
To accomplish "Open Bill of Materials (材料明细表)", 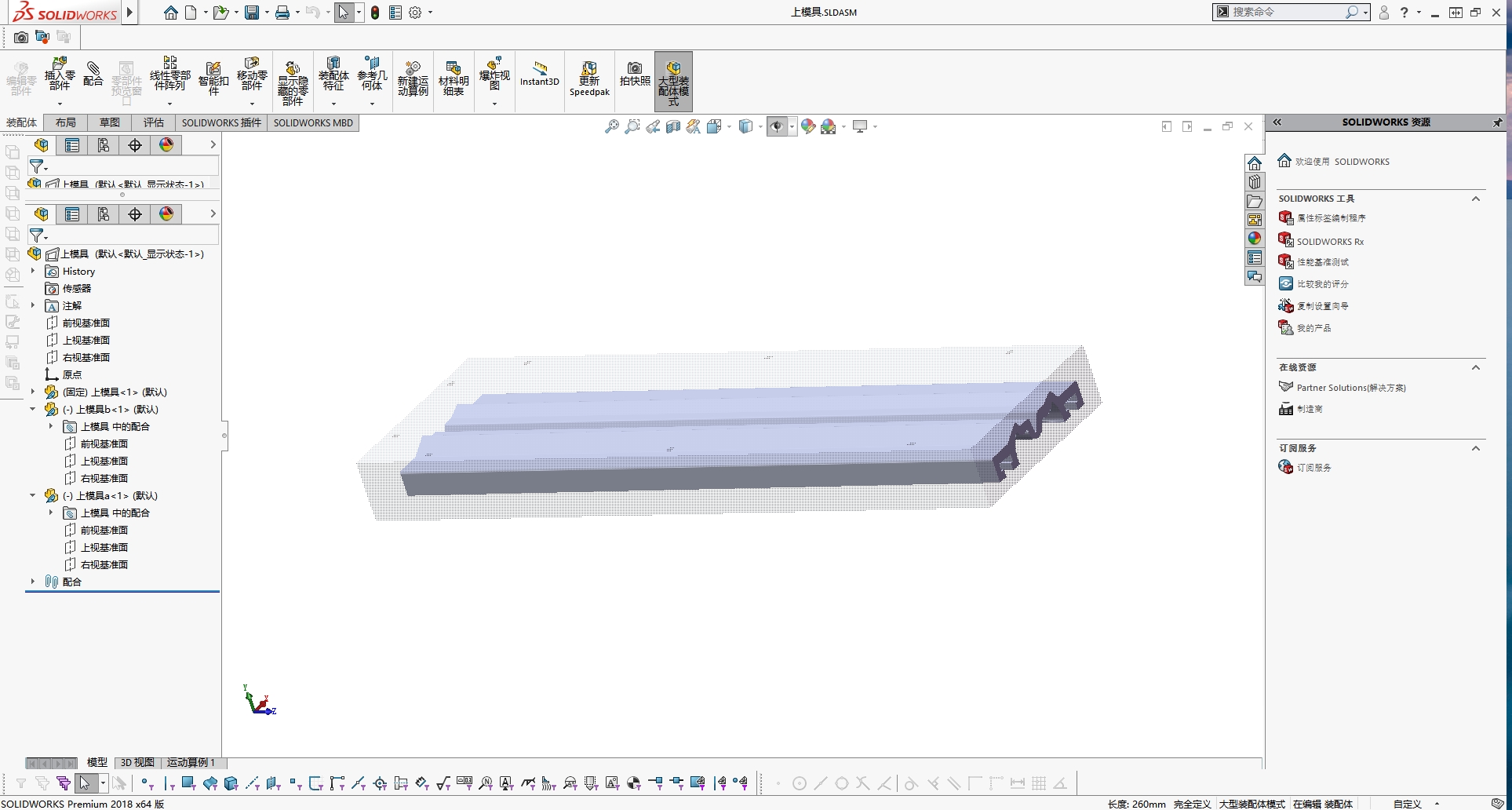I will click(x=454, y=78).
